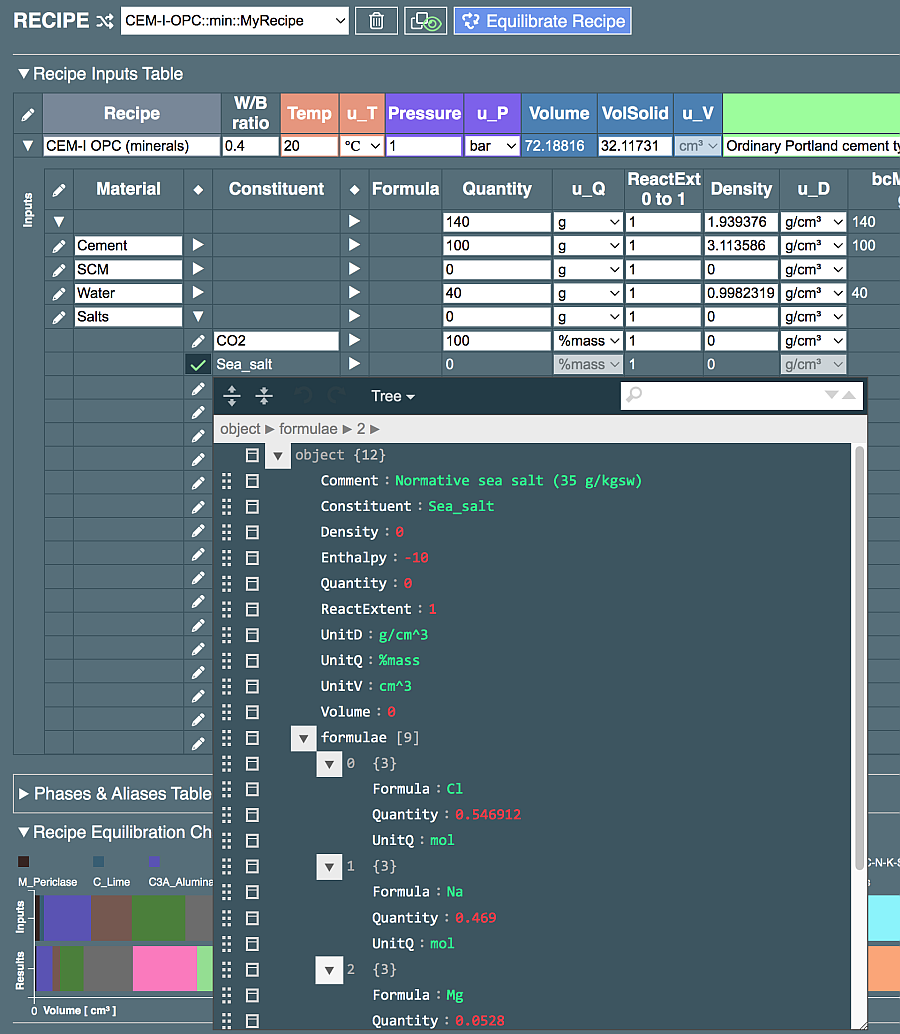Click the undo icon in the tree toolbar
The image size is (900, 1034).
(305, 396)
